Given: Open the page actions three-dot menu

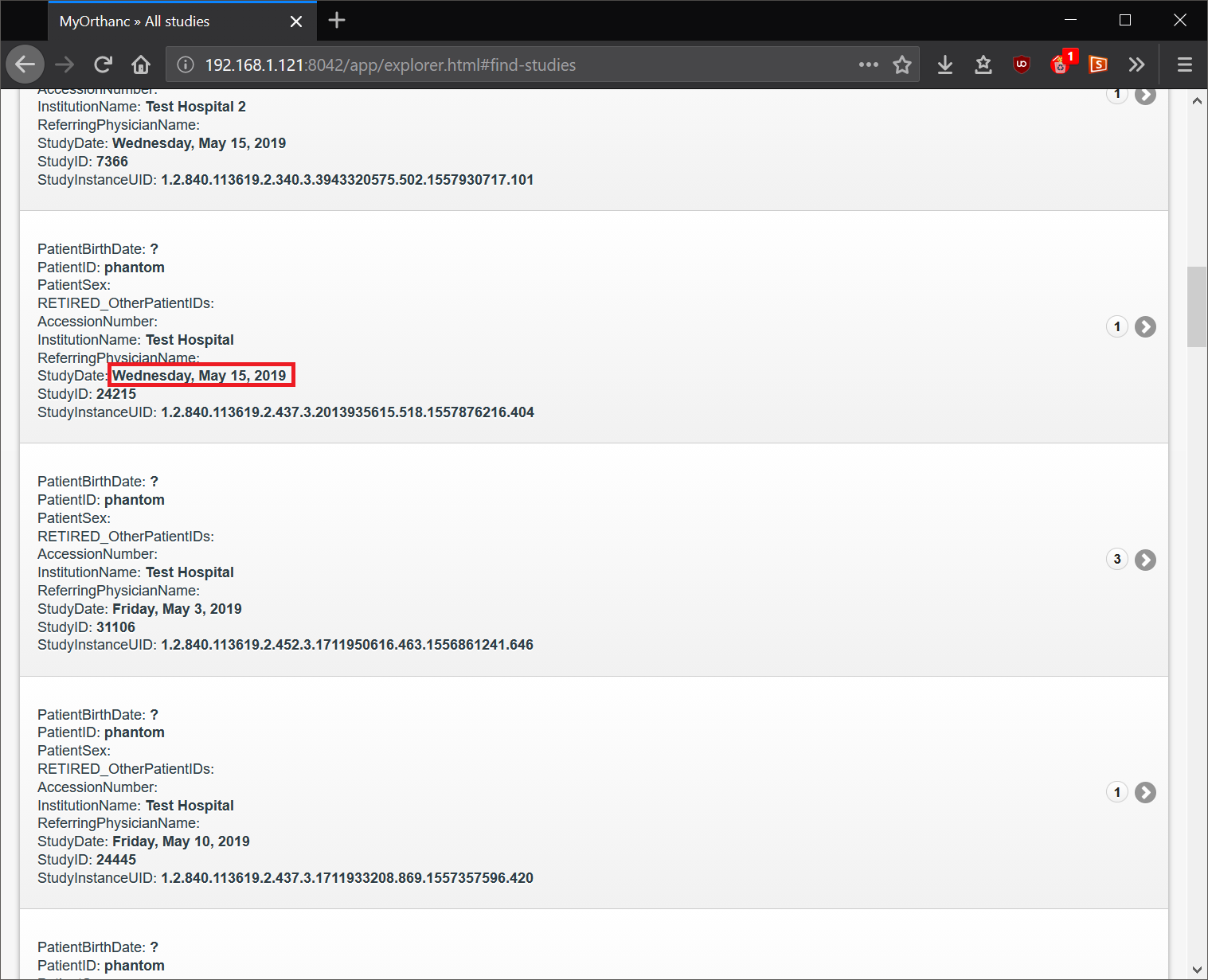Looking at the screenshot, I should pyautogui.click(x=869, y=64).
